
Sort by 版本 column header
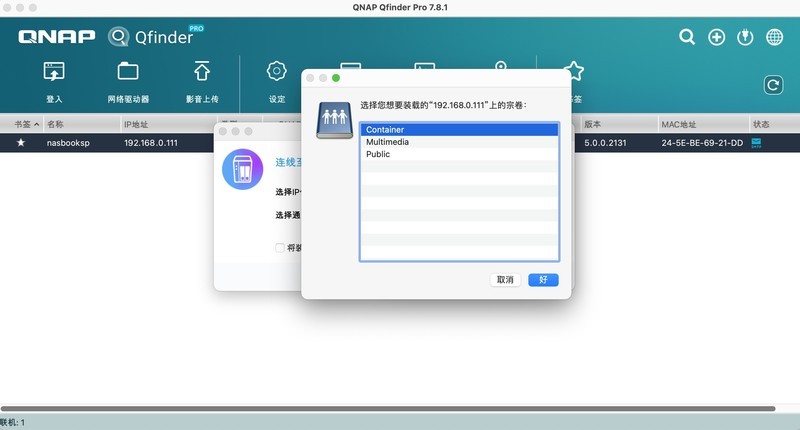click(x=618, y=124)
